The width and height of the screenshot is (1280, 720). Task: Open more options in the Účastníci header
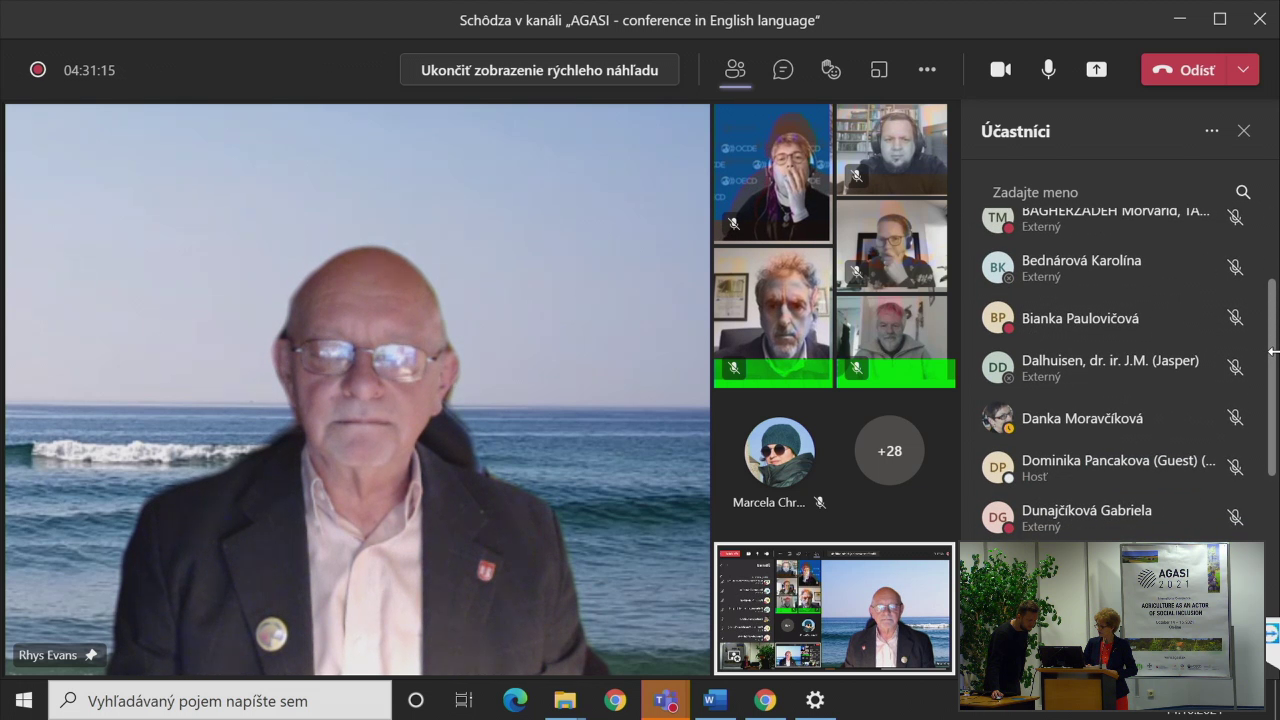pyautogui.click(x=1212, y=131)
